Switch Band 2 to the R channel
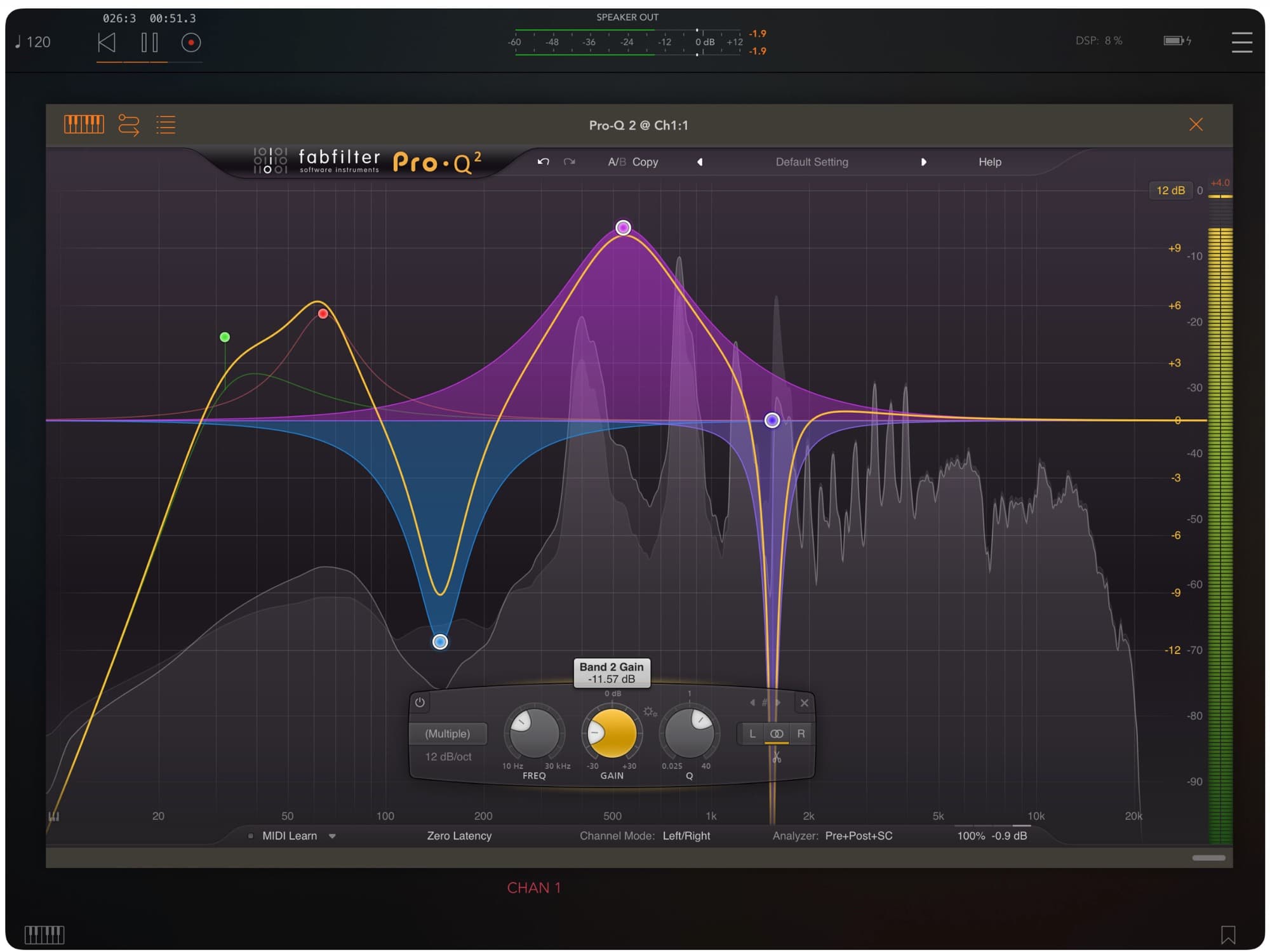This screenshot has height=952, width=1270. (x=801, y=734)
